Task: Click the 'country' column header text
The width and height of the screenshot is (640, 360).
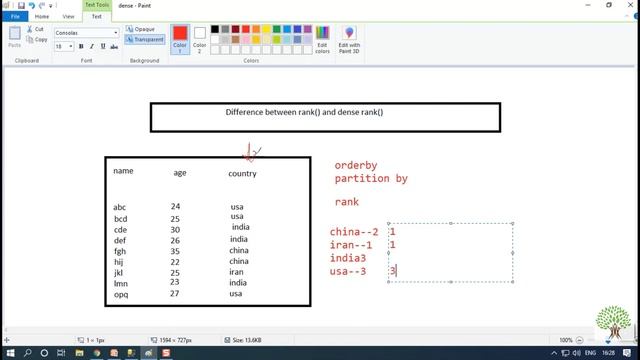Action: click(x=242, y=173)
